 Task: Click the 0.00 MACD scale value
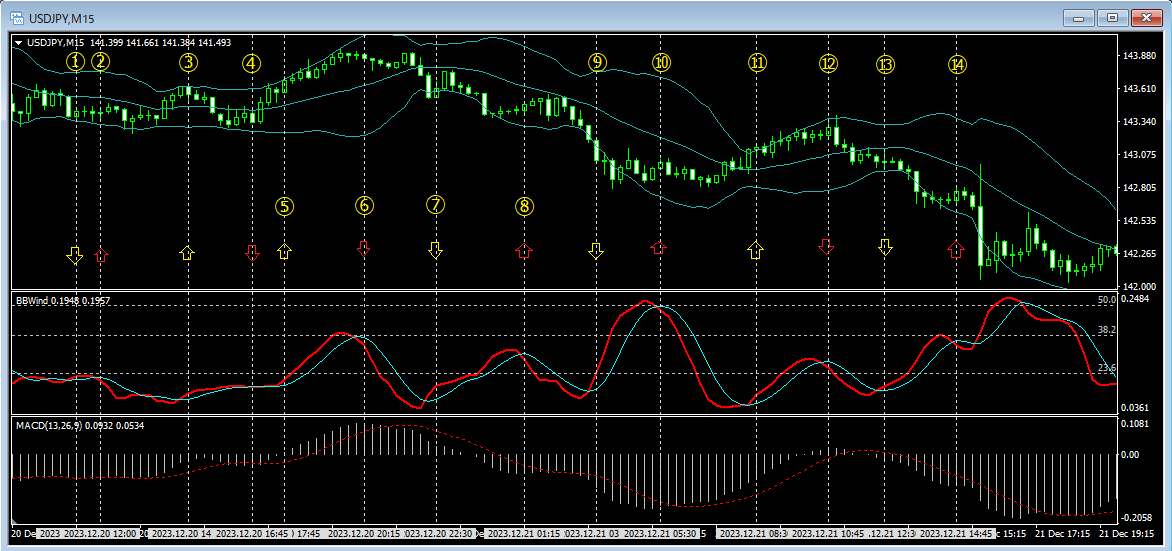pyautogui.click(x=1132, y=454)
